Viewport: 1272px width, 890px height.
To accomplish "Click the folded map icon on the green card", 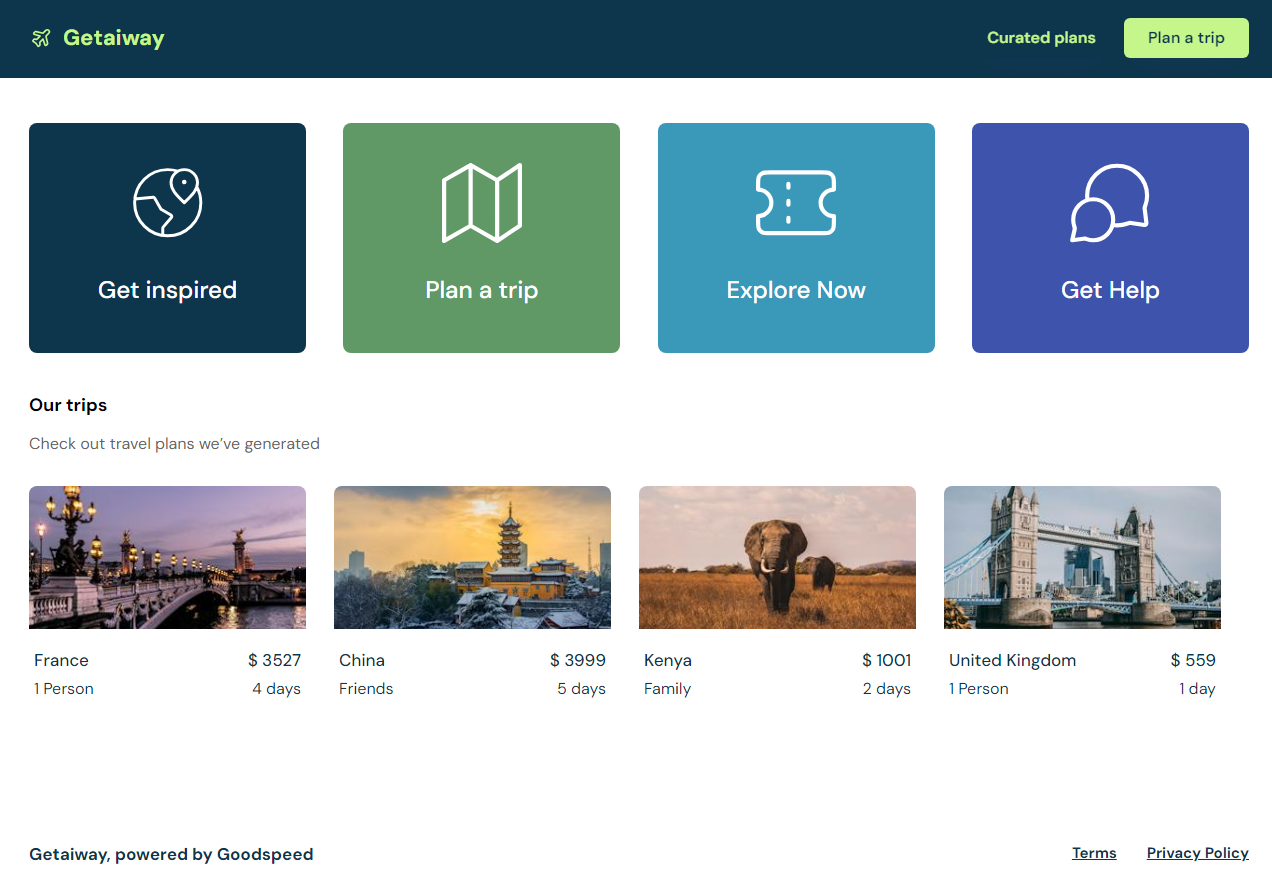I will 482,203.
